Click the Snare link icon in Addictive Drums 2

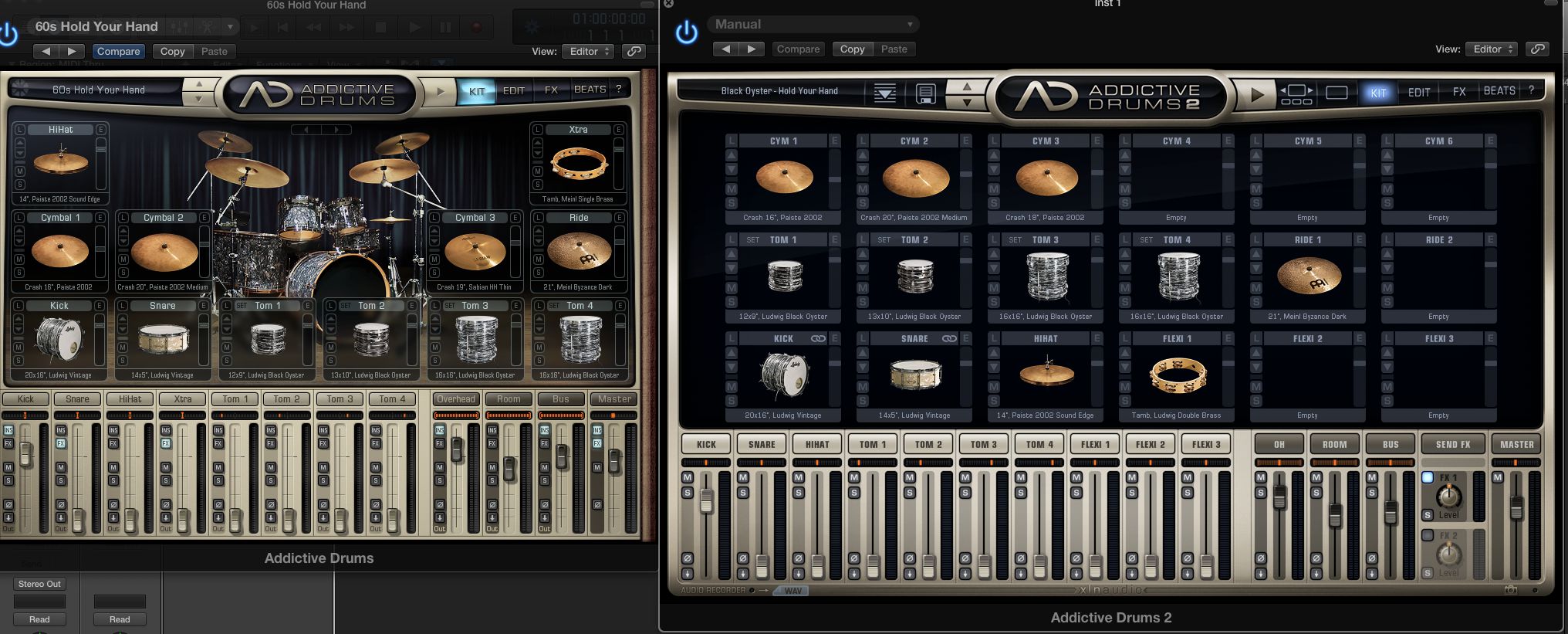click(x=949, y=338)
